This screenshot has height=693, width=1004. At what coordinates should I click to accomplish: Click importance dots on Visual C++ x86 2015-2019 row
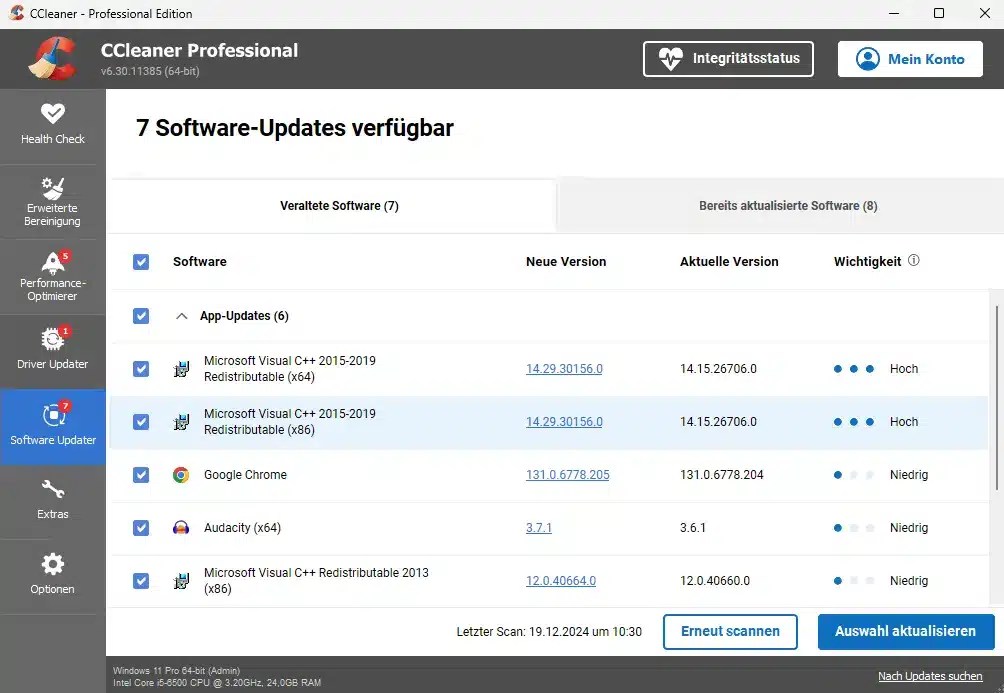(x=854, y=422)
